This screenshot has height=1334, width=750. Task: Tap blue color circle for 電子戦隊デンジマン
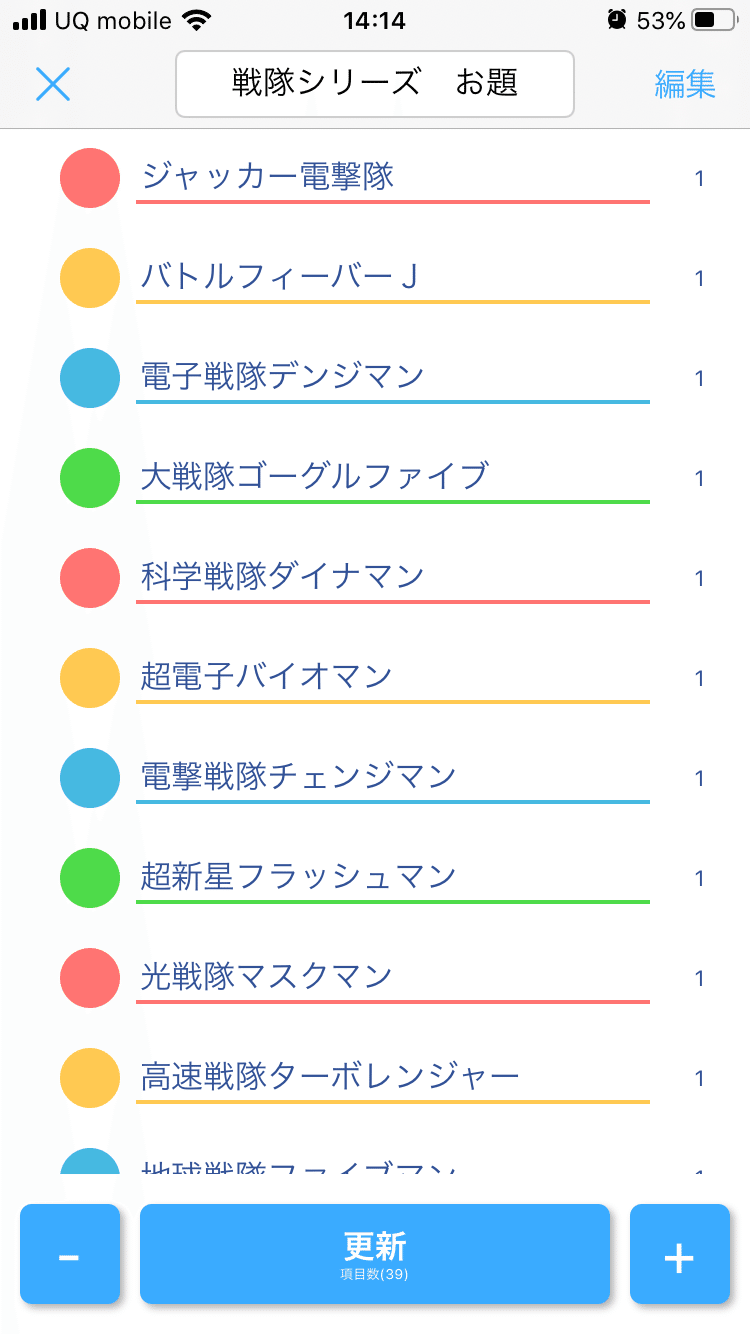click(x=90, y=378)
